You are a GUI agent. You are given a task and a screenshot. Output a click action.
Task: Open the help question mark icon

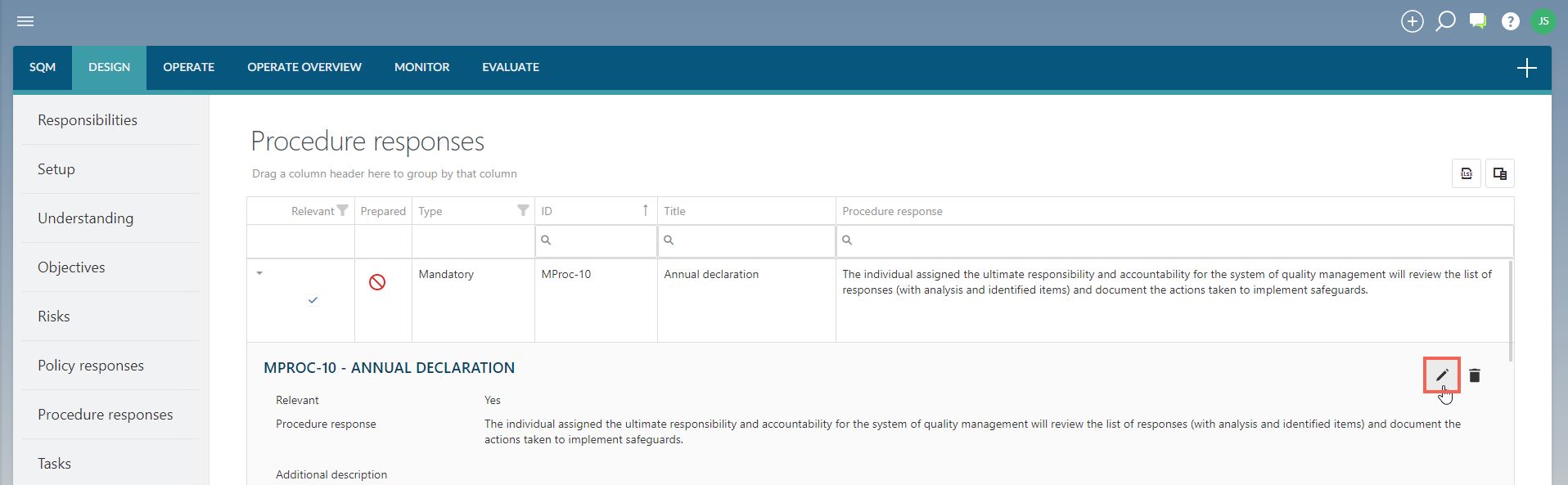pyautogui.click(x=1511, y=21)
